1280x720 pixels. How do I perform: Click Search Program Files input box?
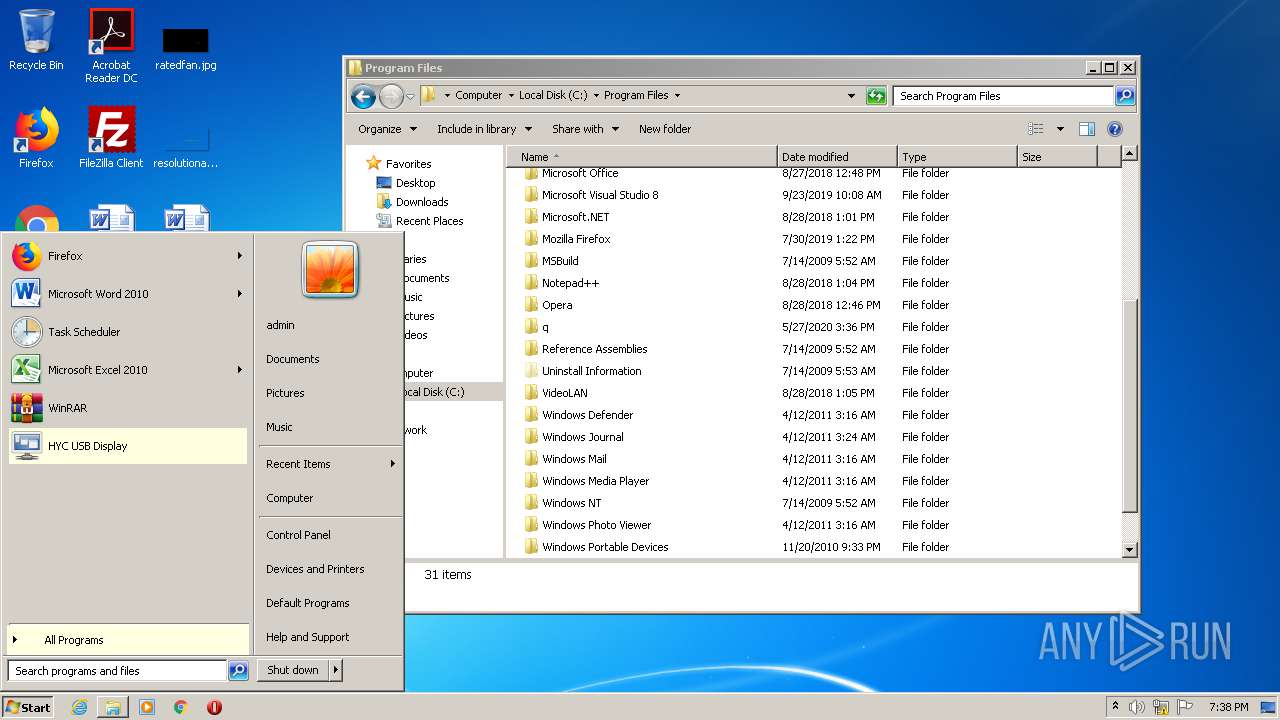1003,96
